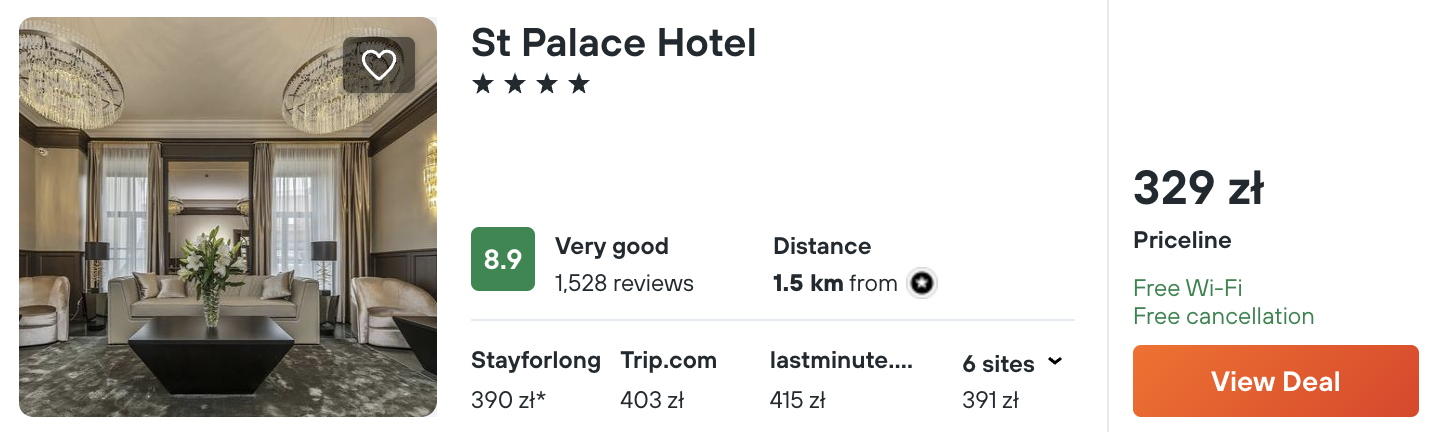Open the hotel lobby photo
The width and height of the screenshot is (1432, 432).
click(x=228, y=217)
